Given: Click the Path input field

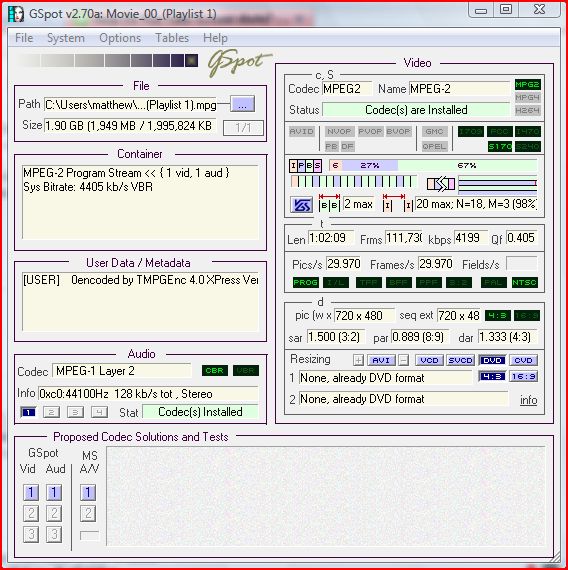Looking at the screenshot, I should point(131,105).
